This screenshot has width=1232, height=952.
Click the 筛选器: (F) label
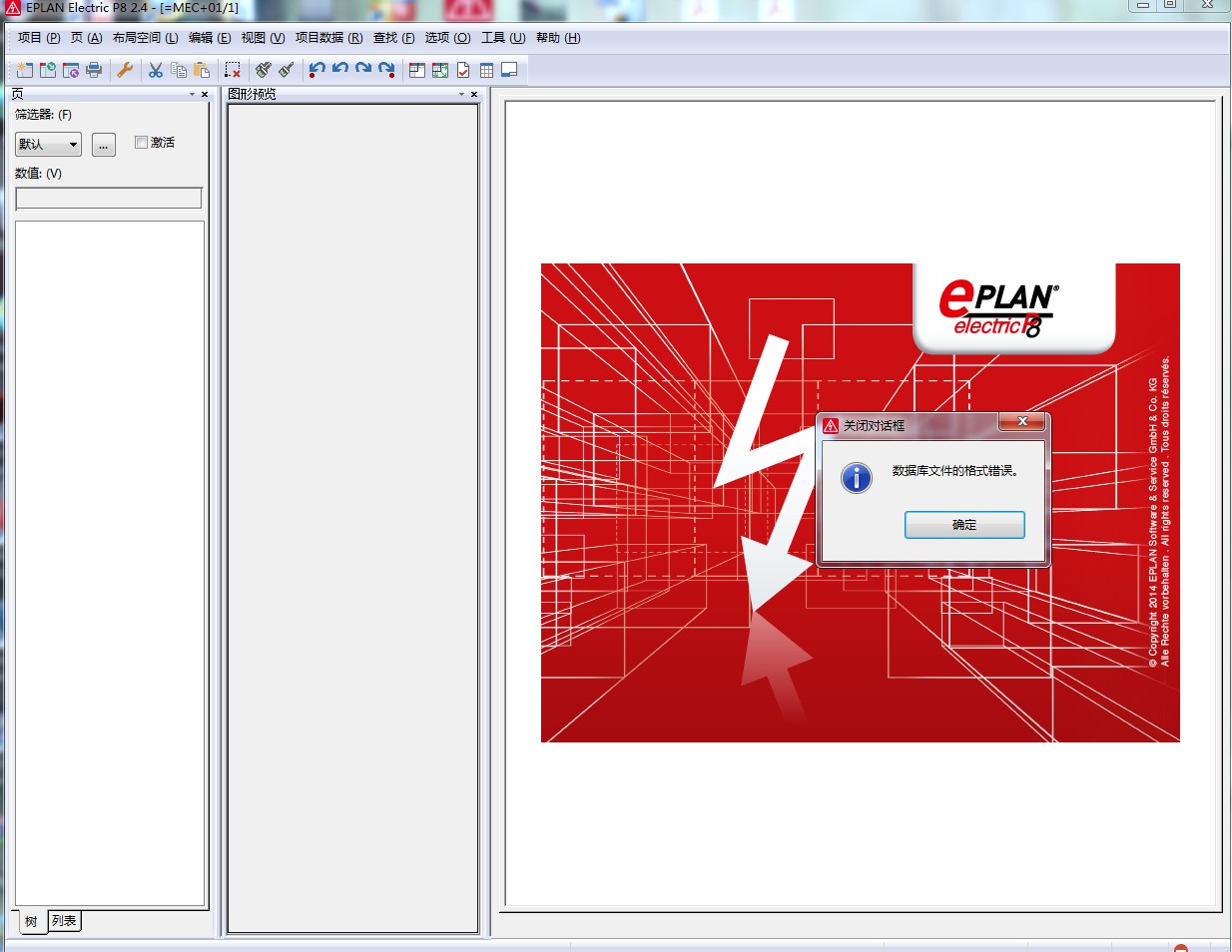tap(43, 115)
